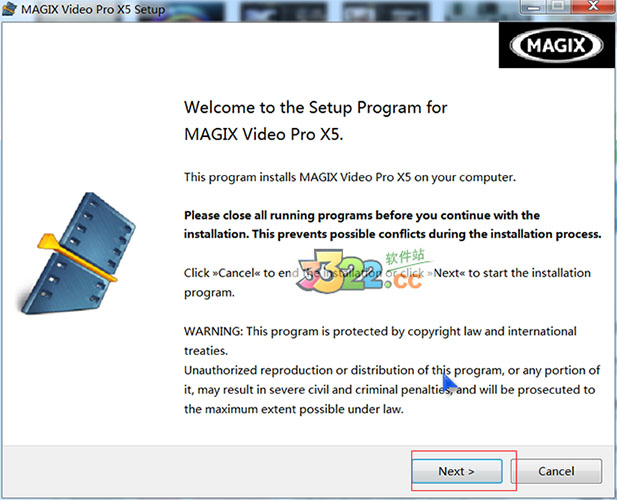Viewport: 617px width, 500px height.
Task: Click text 'This program installs MAGIX Video Pro X5'
Action: pos(297,177)
